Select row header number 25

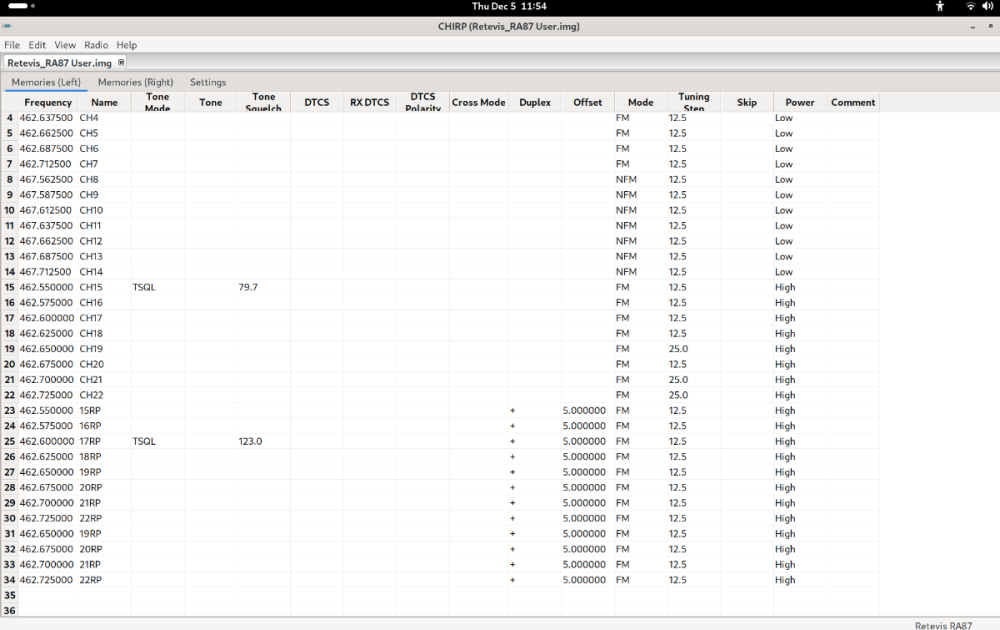coord(10,441)
